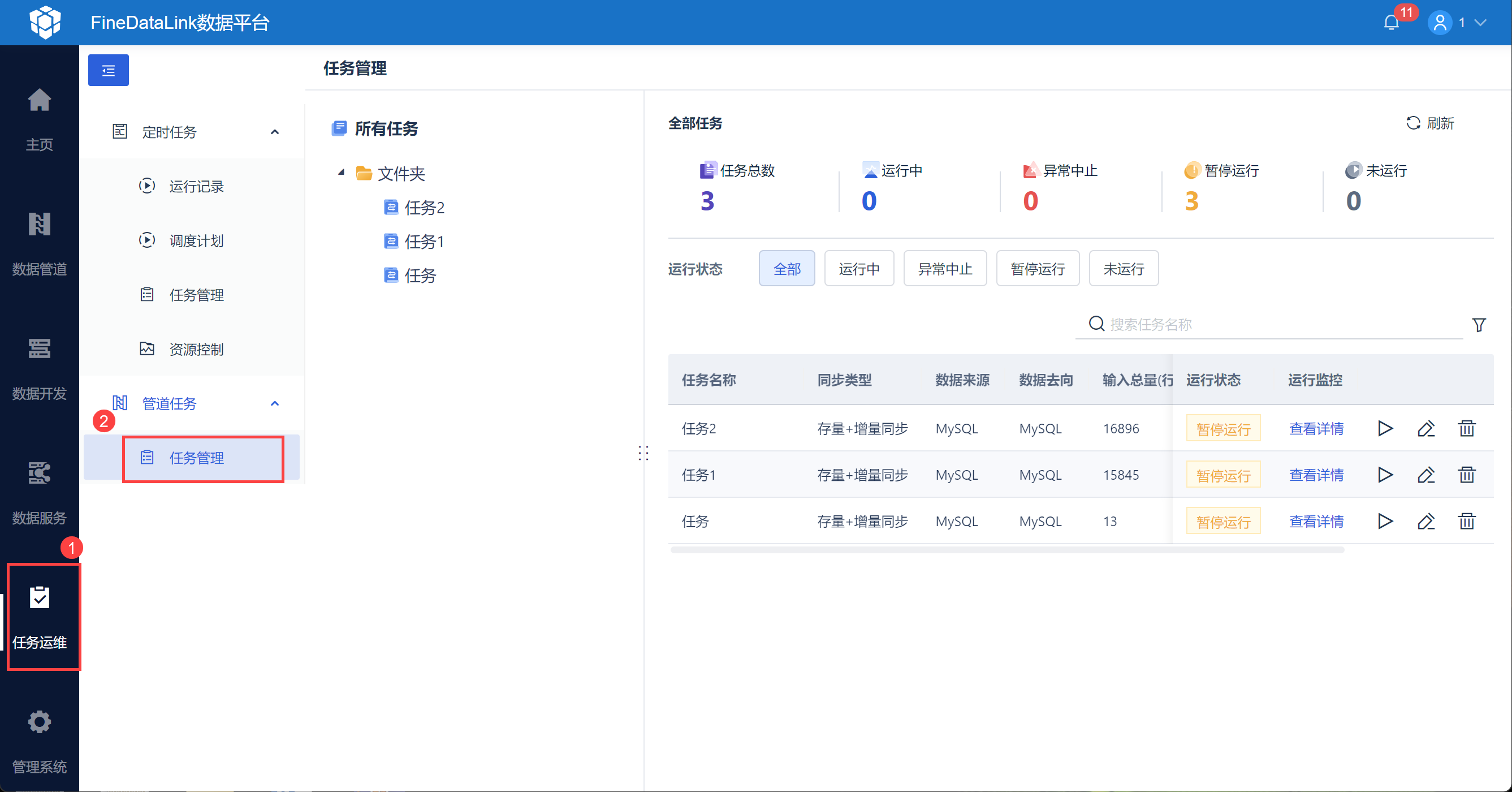Start 任务2 with the play icon
1512x792 pixels.
click(1385, 429)
